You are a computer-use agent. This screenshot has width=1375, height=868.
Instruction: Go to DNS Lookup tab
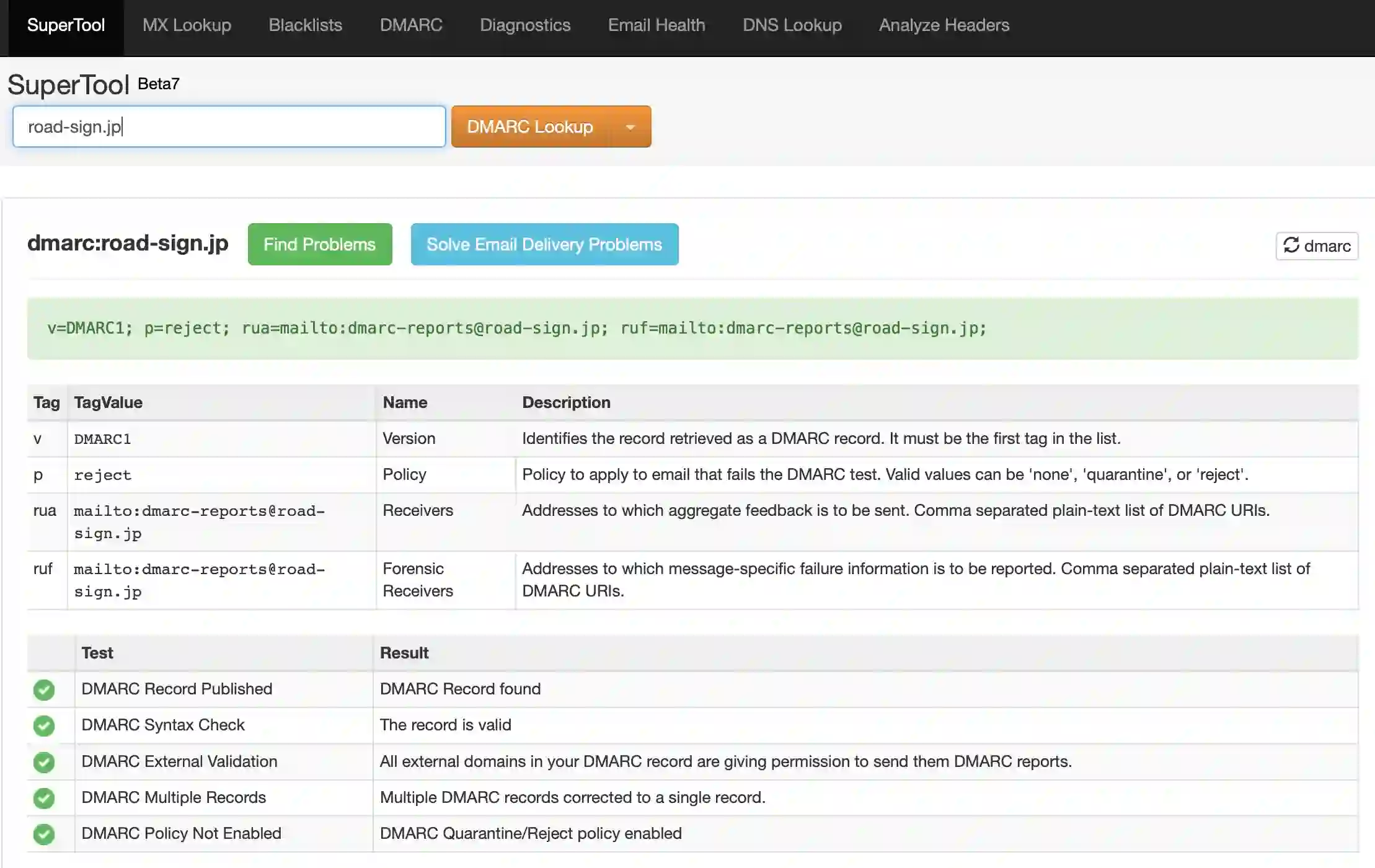(792, 25)
